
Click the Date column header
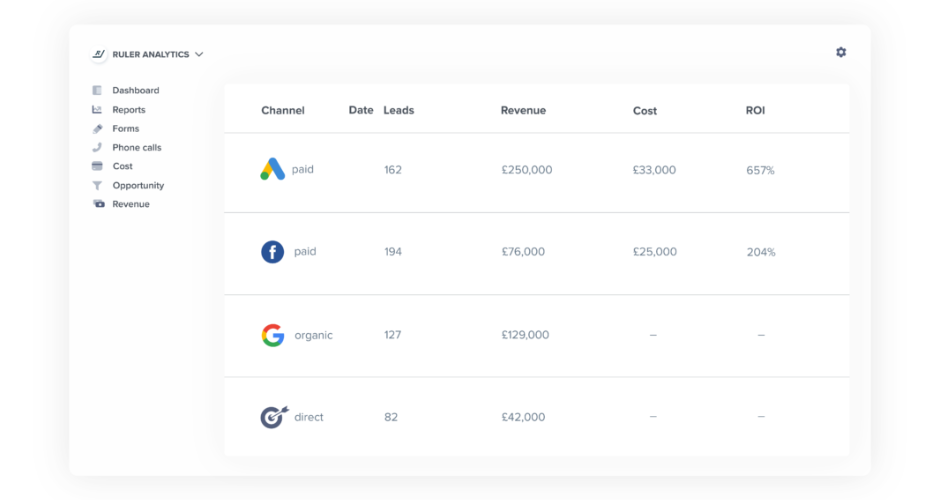[361, 110]
